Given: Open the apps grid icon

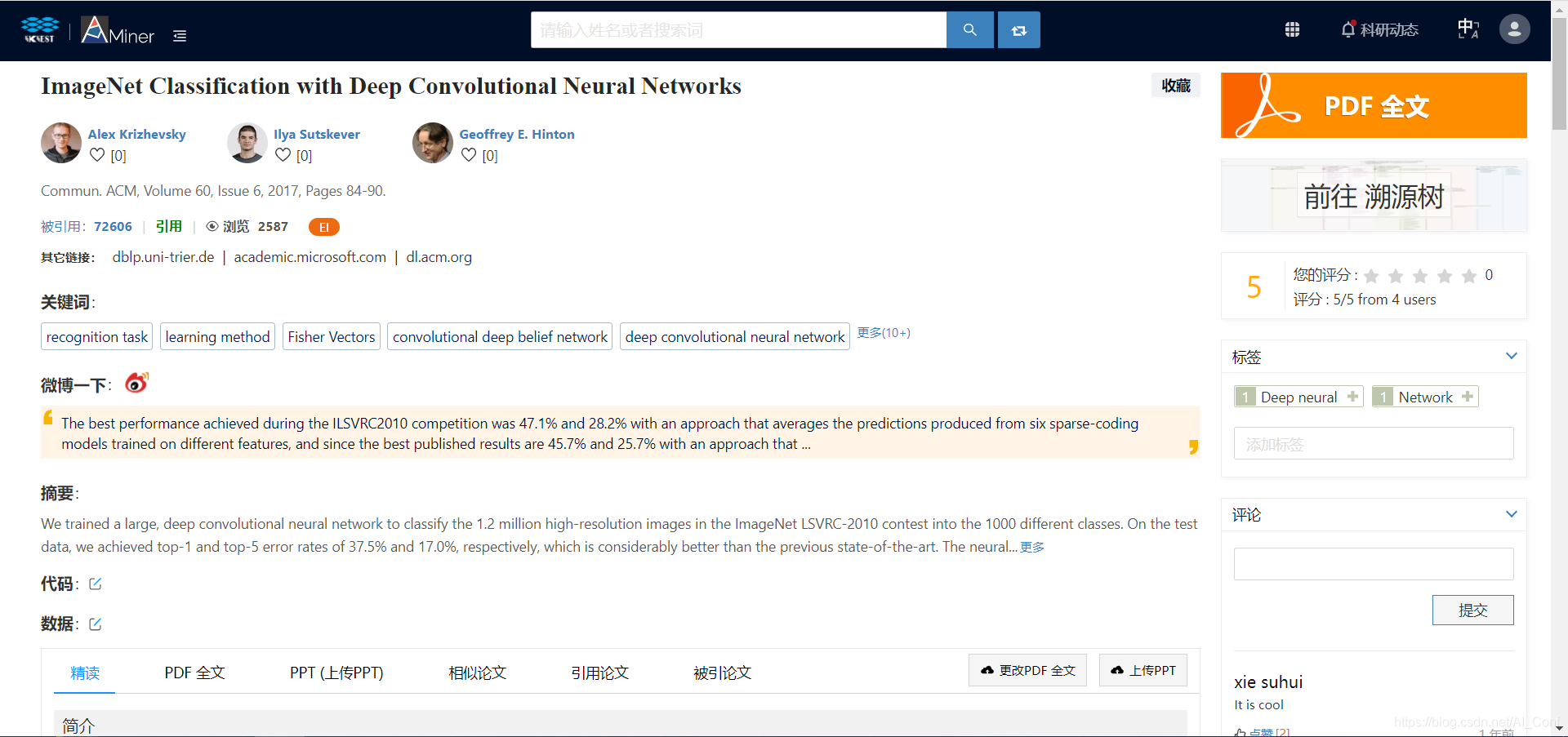Looking at the screenshot, I should tap(1292, 29).
